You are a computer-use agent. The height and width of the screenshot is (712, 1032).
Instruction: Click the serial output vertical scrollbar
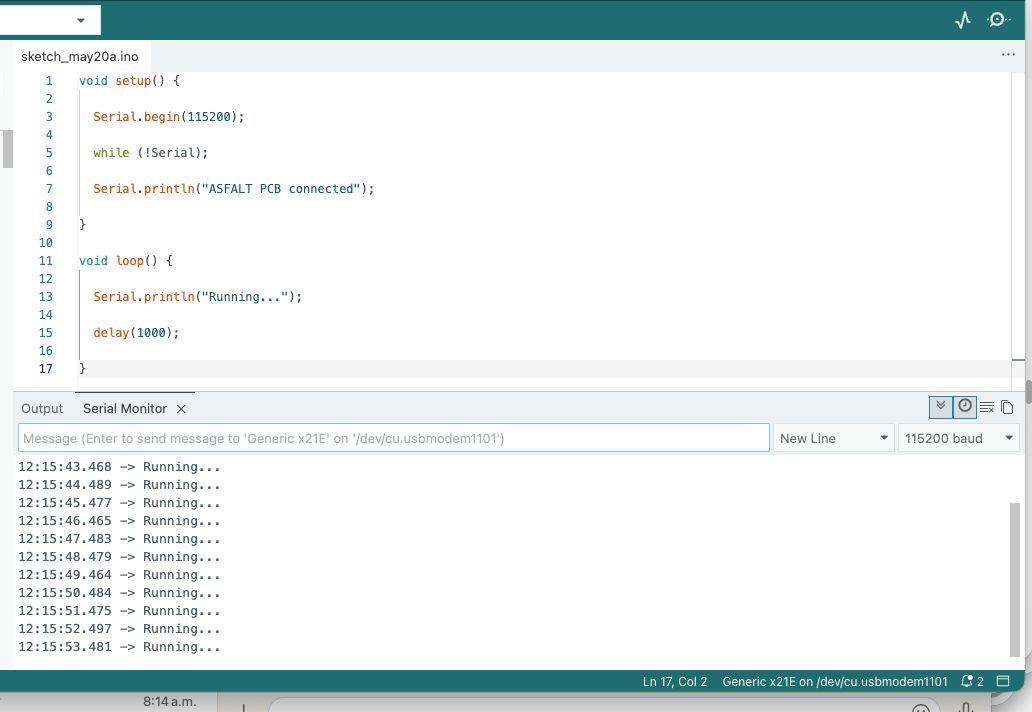coord(1015,579)
